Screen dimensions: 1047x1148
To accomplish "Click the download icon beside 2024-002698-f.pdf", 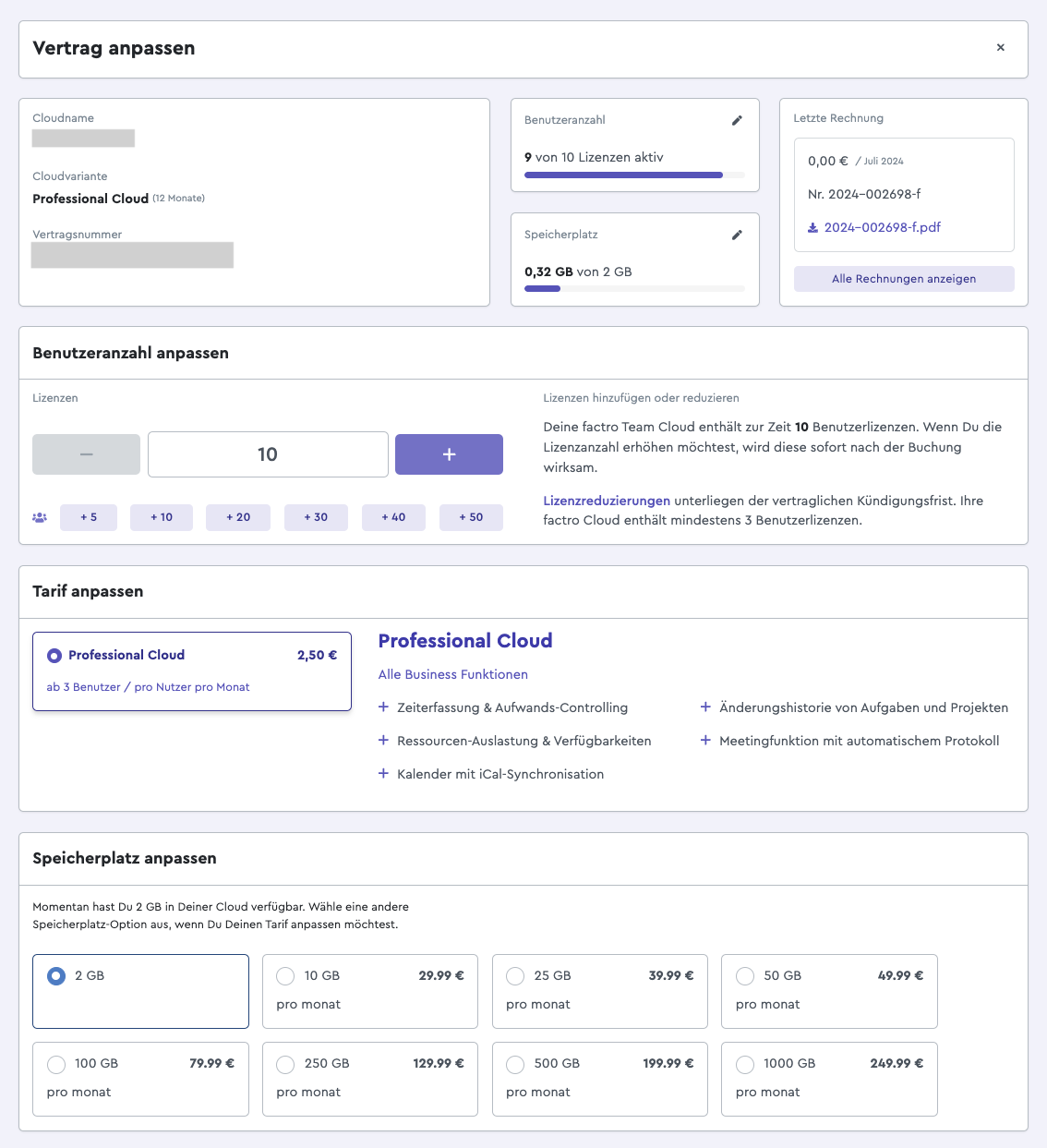I will (812, 227).
